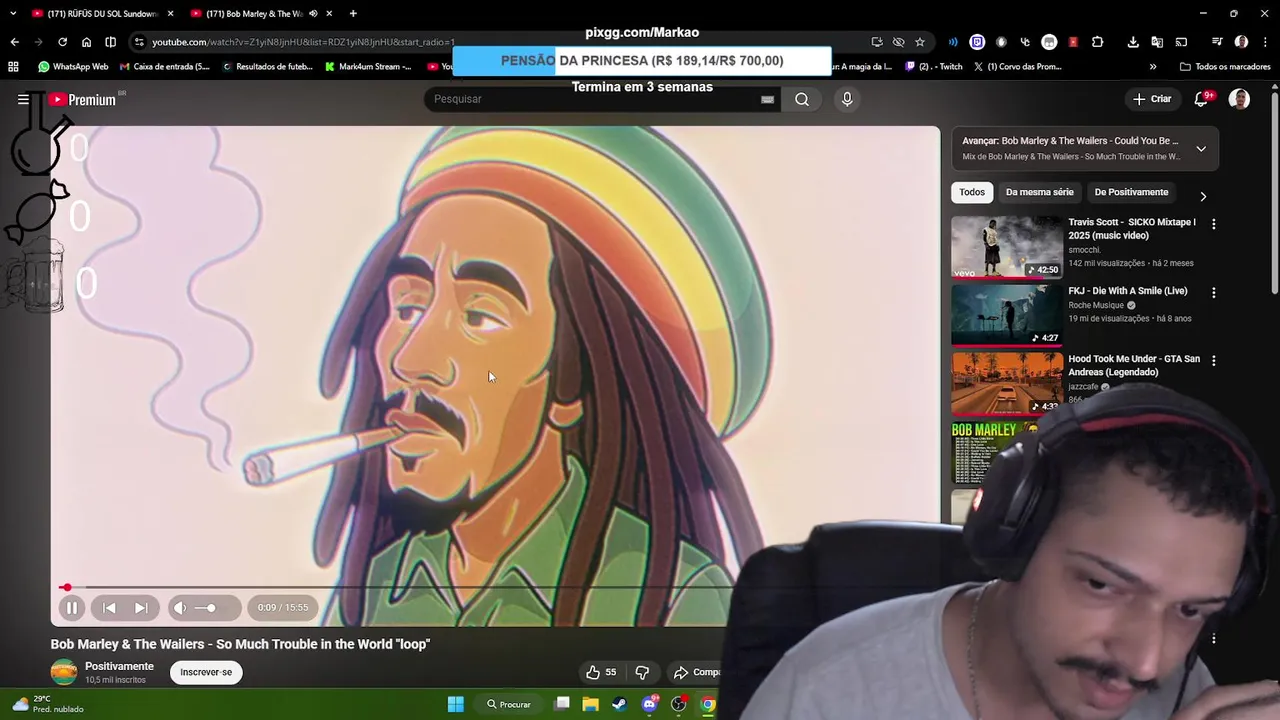
Task: Go back with browser back arrow
Action: (14, 42)
